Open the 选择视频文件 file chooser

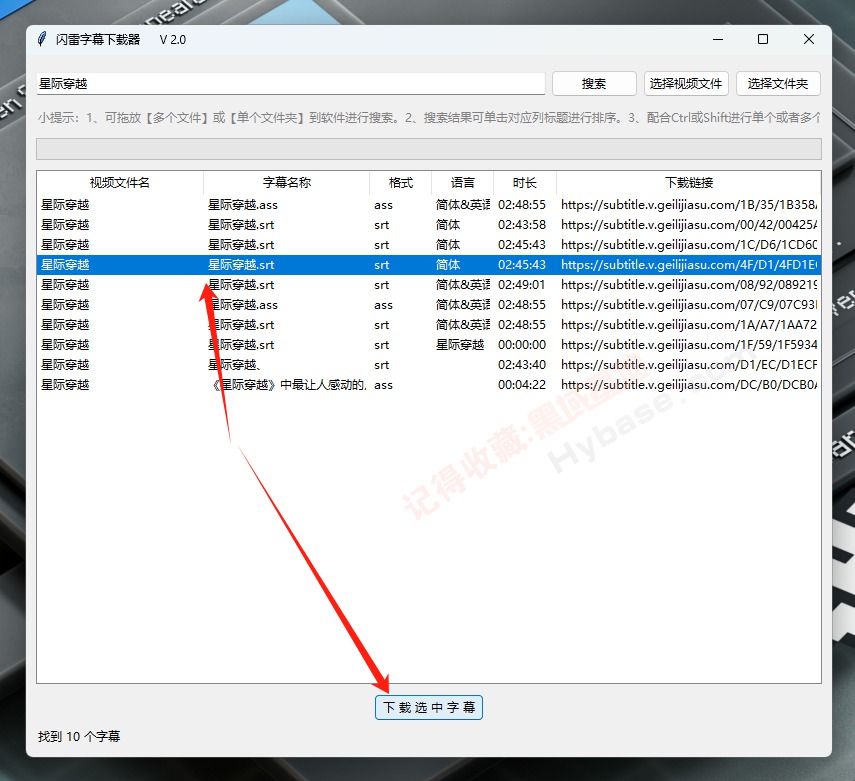(685, 83)
